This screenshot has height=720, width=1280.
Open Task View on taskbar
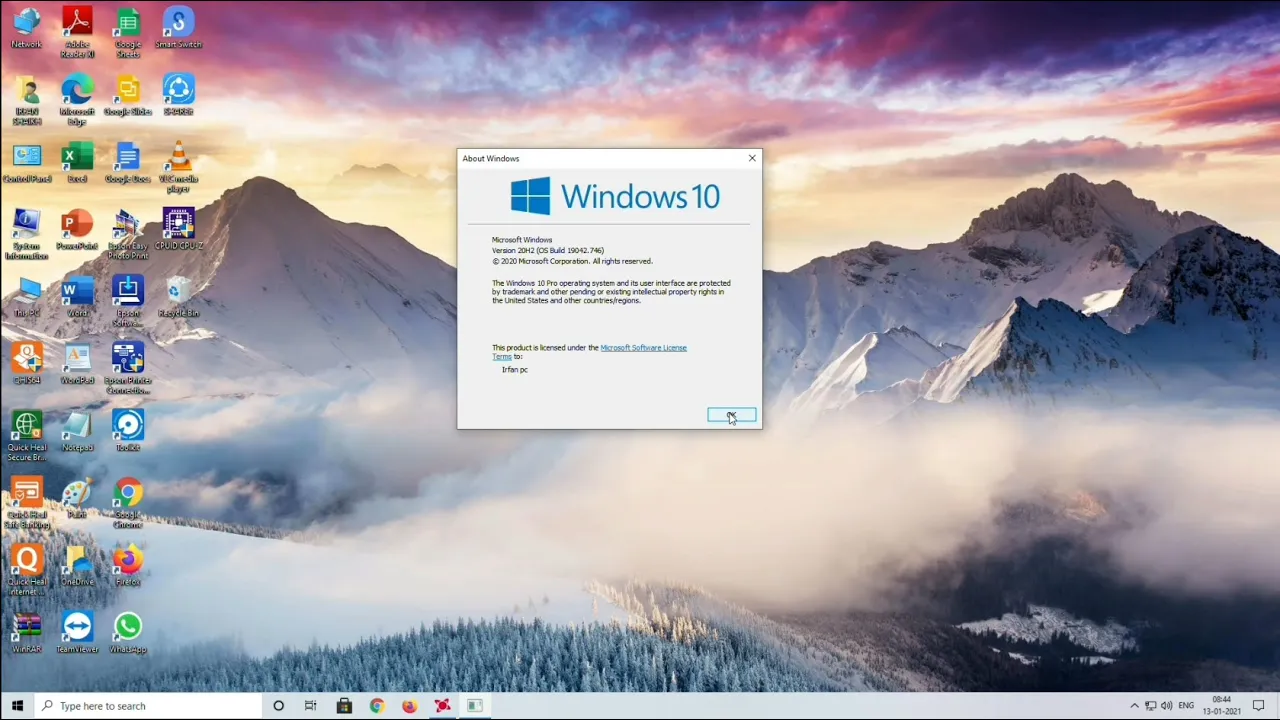[x=311, y=706]
